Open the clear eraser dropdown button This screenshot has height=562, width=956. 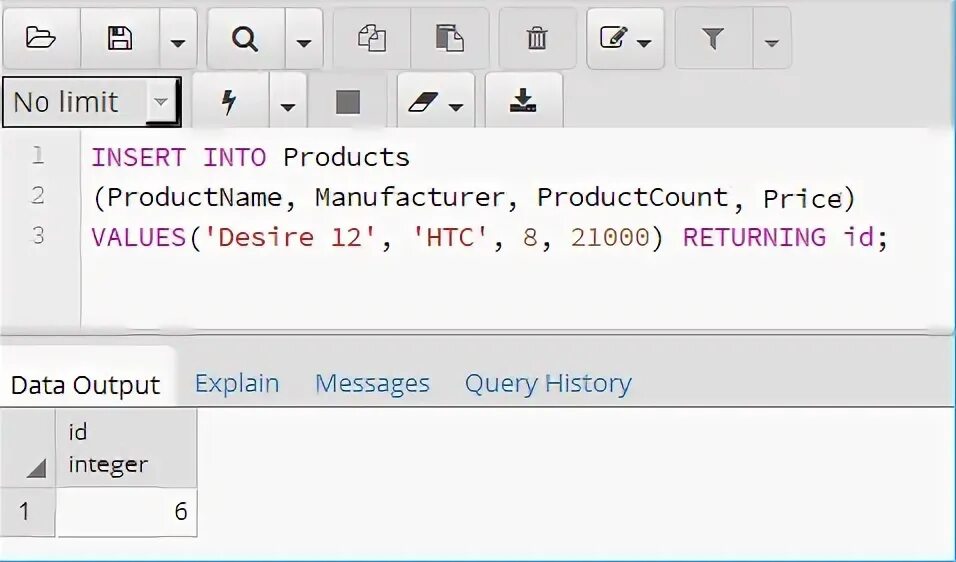click(435, 102)
